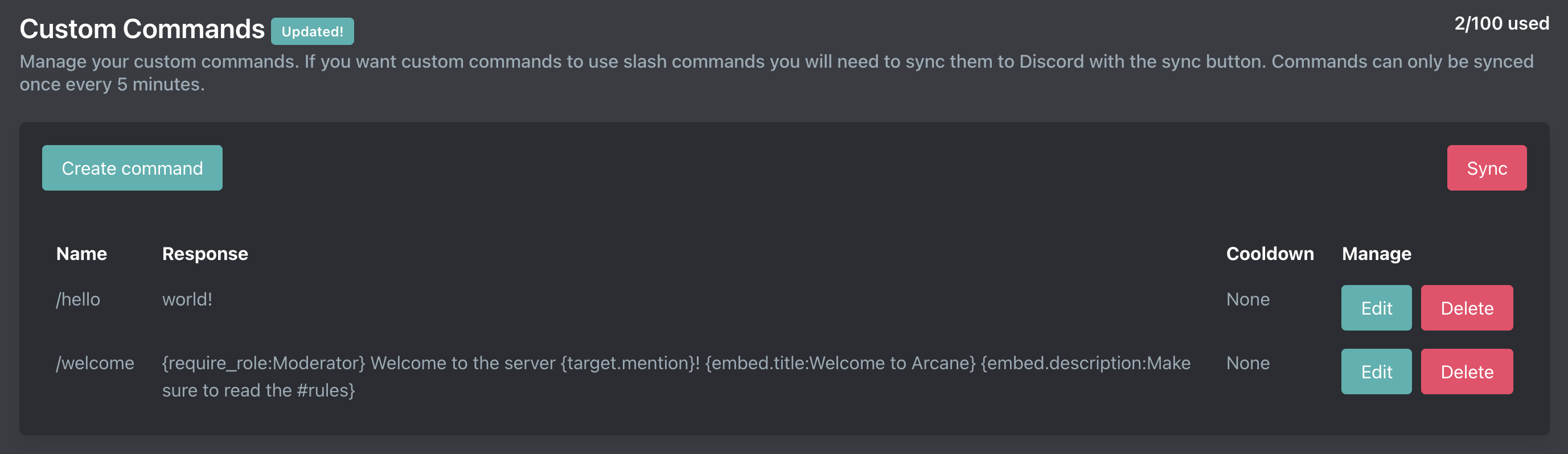Image resolution: width=1568 pixels, height=454 pixels.
Task: Click None cooldown for /welcome
Action: pyautogui.click(x=1247, y=363)
